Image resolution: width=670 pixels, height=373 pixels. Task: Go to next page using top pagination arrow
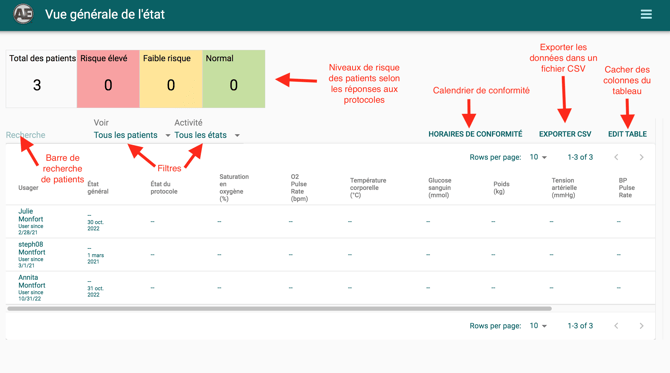click(x=641, y=157)
